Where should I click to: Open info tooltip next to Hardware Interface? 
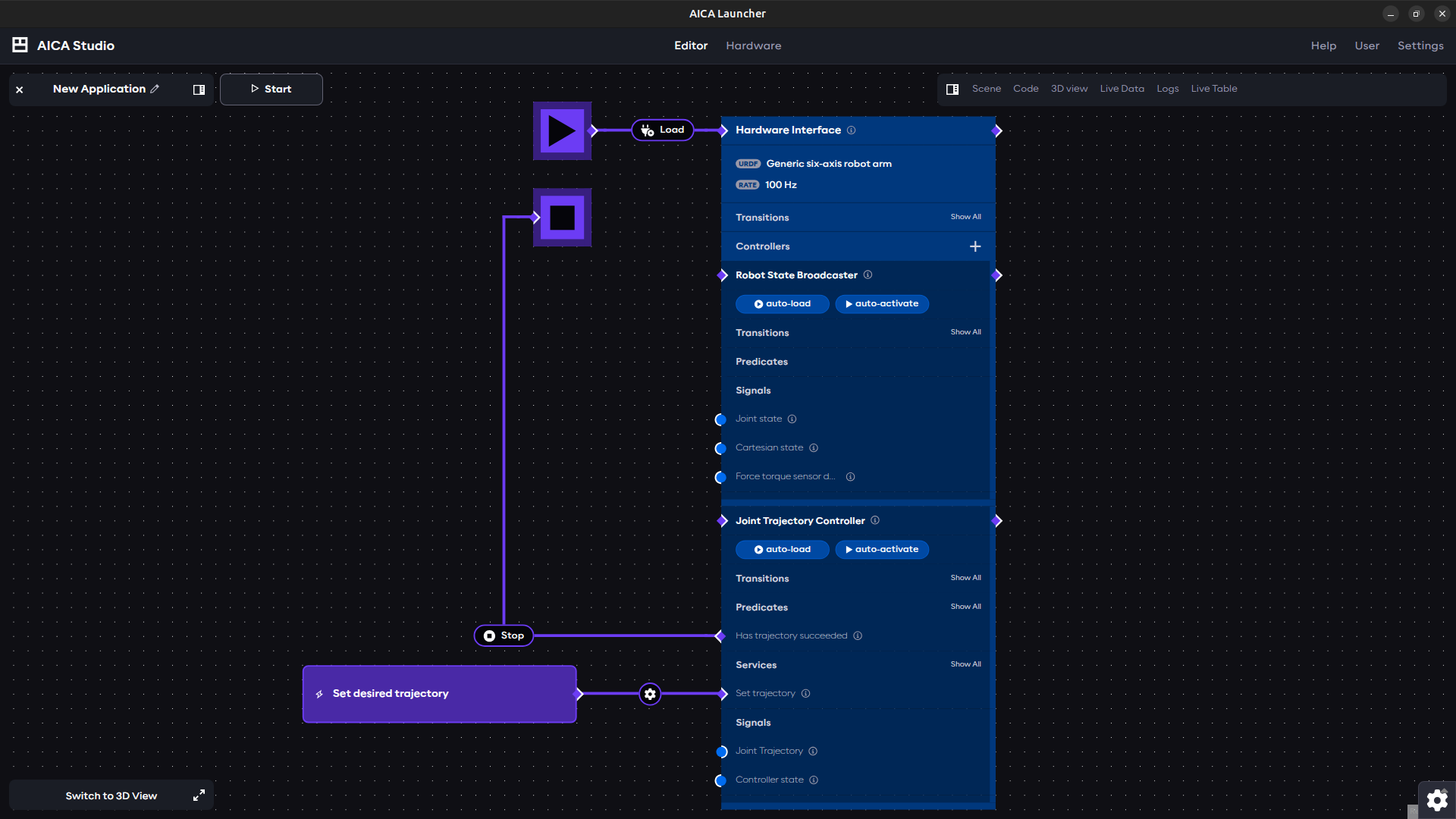click(x=851, y=130)
